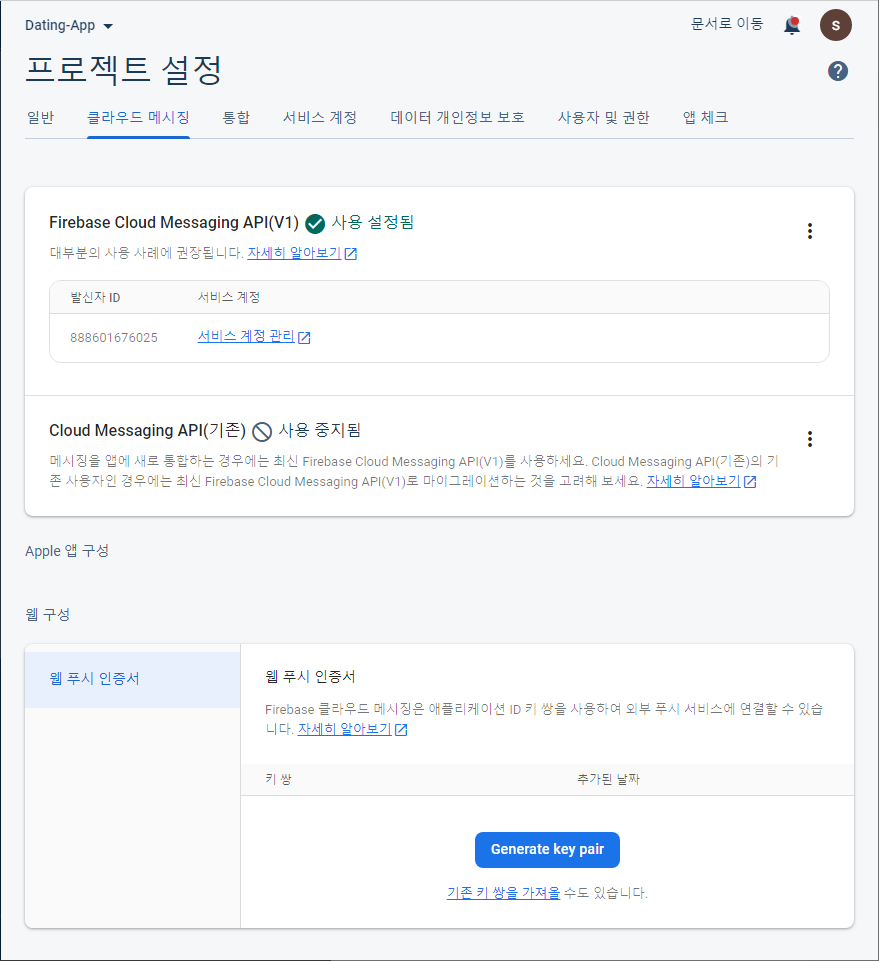879x961 pixels.
Task: Click the Cloud Messaging API(기존) heading
Action: [148, 431]
